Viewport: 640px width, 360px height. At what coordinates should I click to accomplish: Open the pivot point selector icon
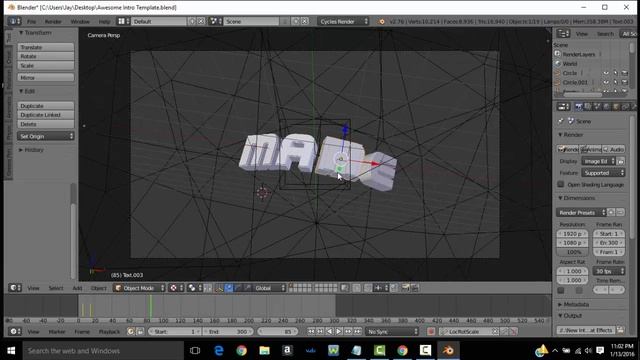pyautogui.click(x=194, y=288)
